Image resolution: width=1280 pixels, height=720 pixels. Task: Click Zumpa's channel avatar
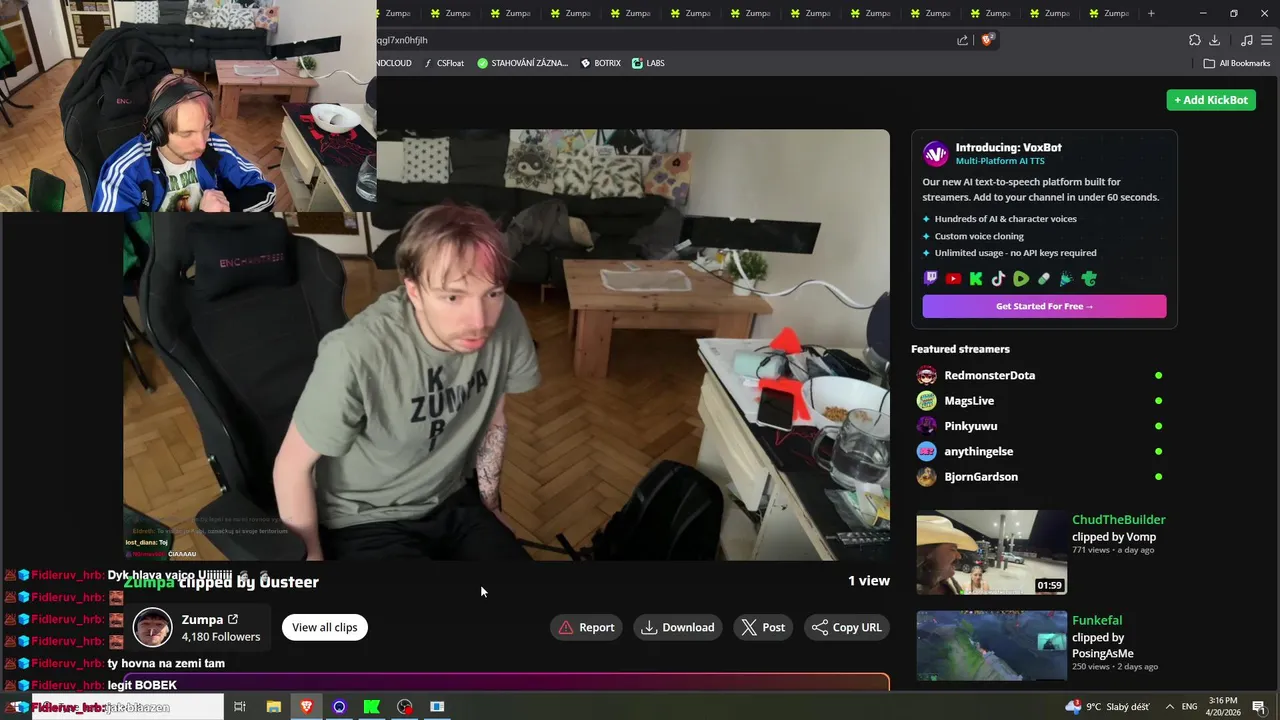pos(153,627)
